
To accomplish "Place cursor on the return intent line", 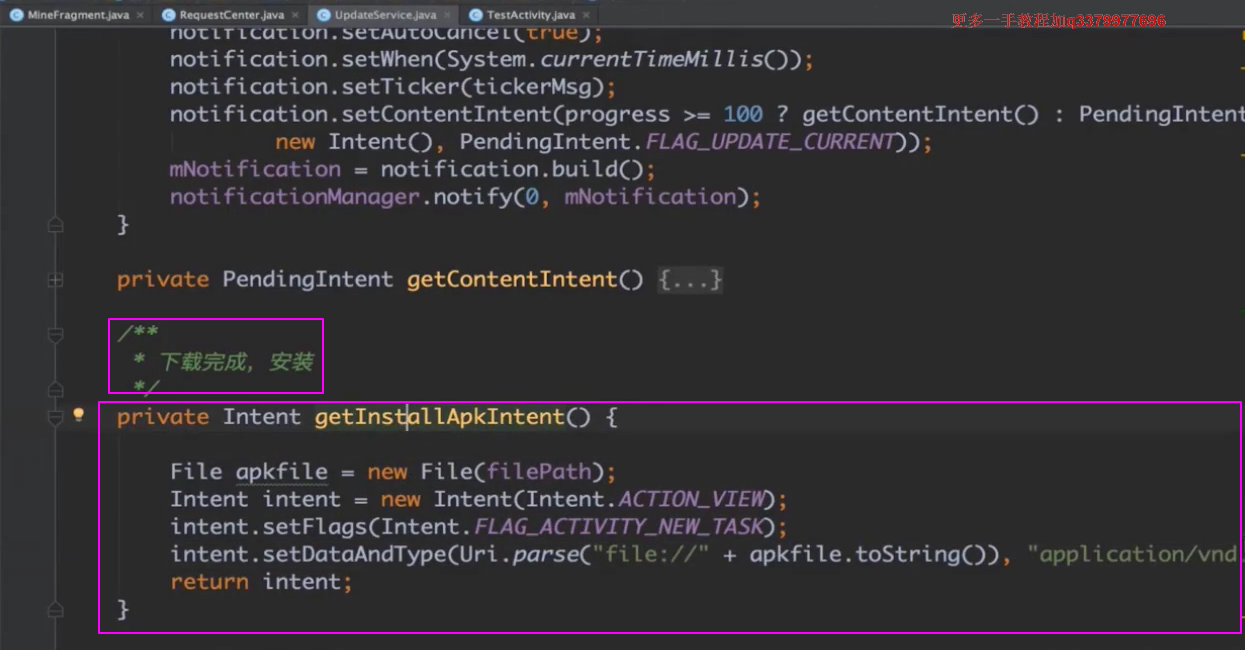I will [261, 582].
